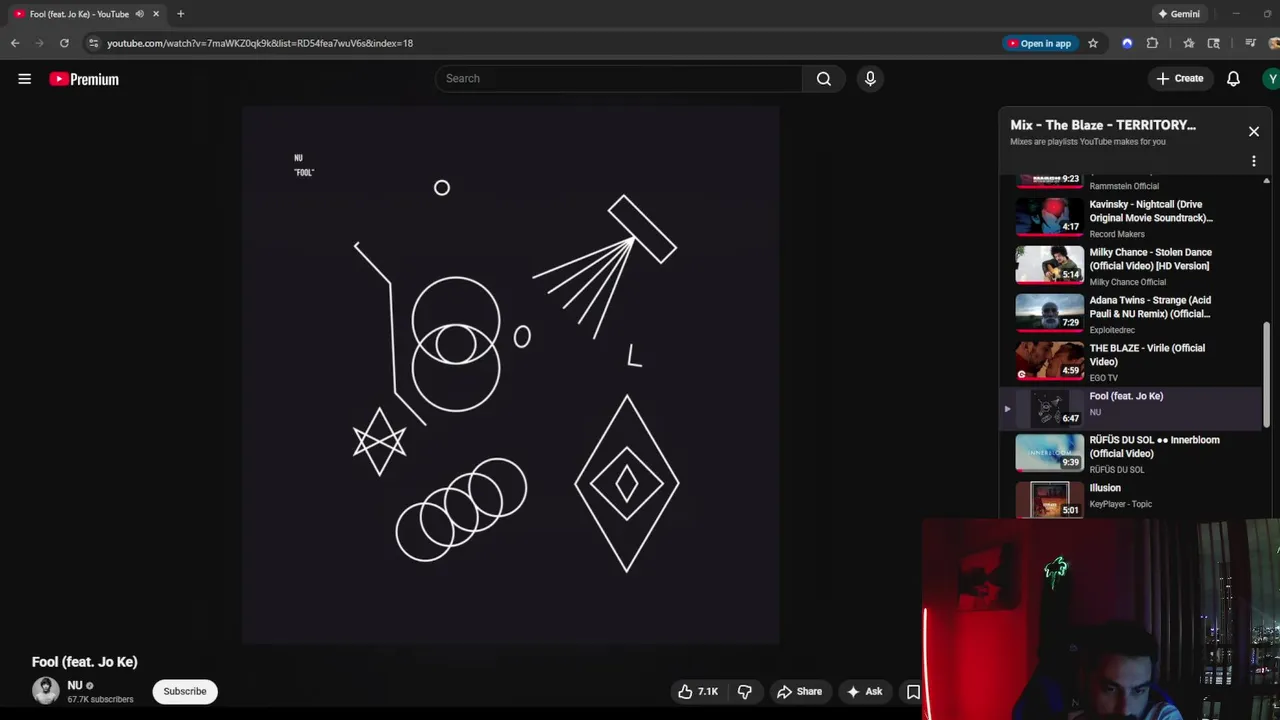
Task: Open in app button in address bar
Action: coord(1040,43)
